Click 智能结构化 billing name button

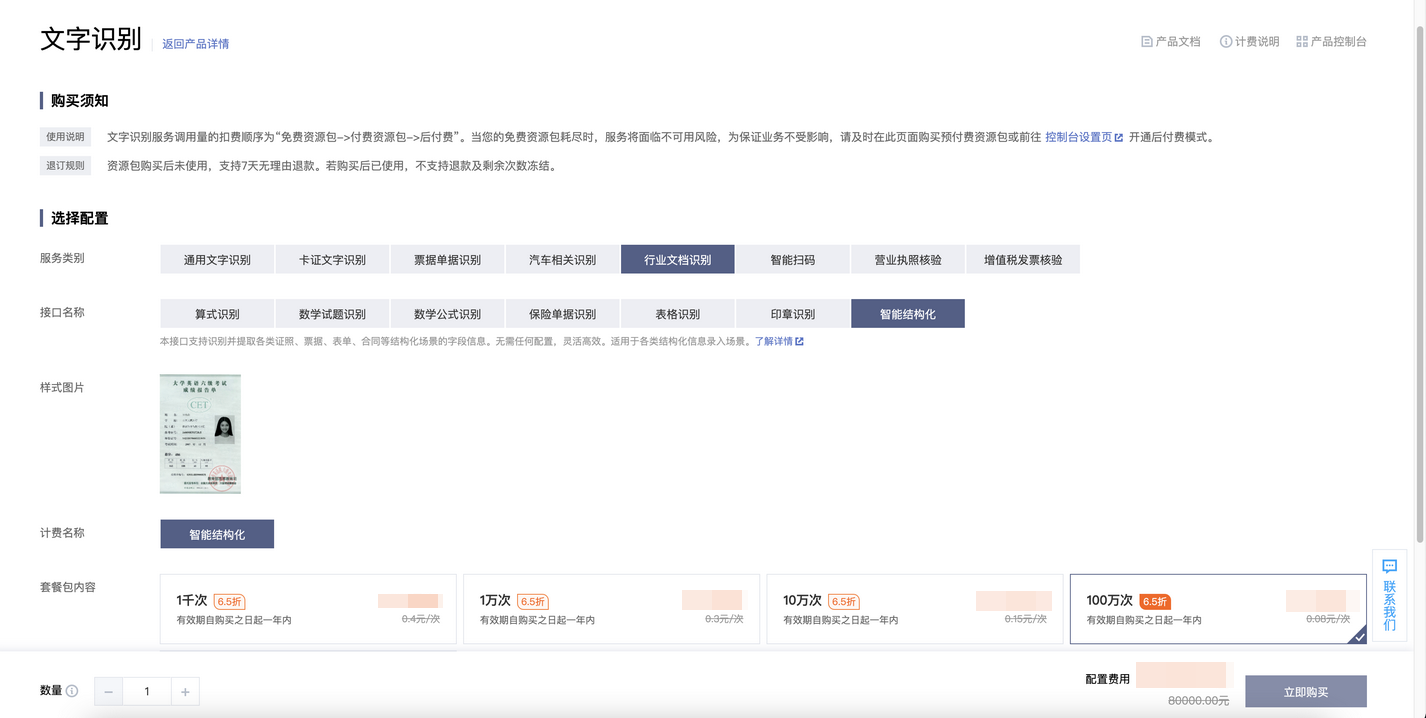tap(217, 534)
